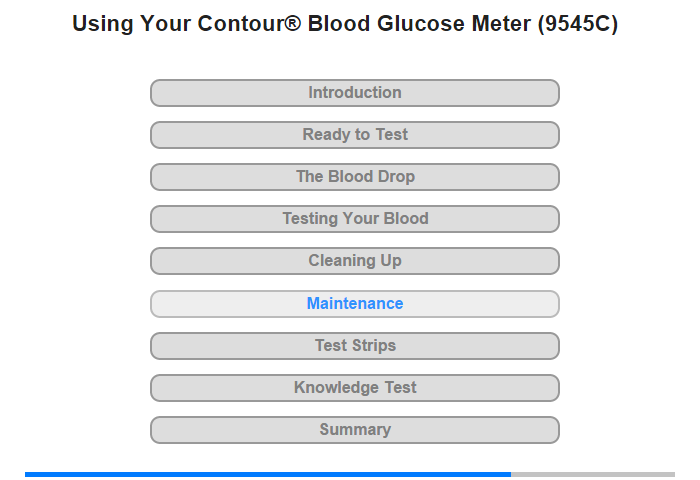
Task: View the Summary section
Action: [354, 430]
